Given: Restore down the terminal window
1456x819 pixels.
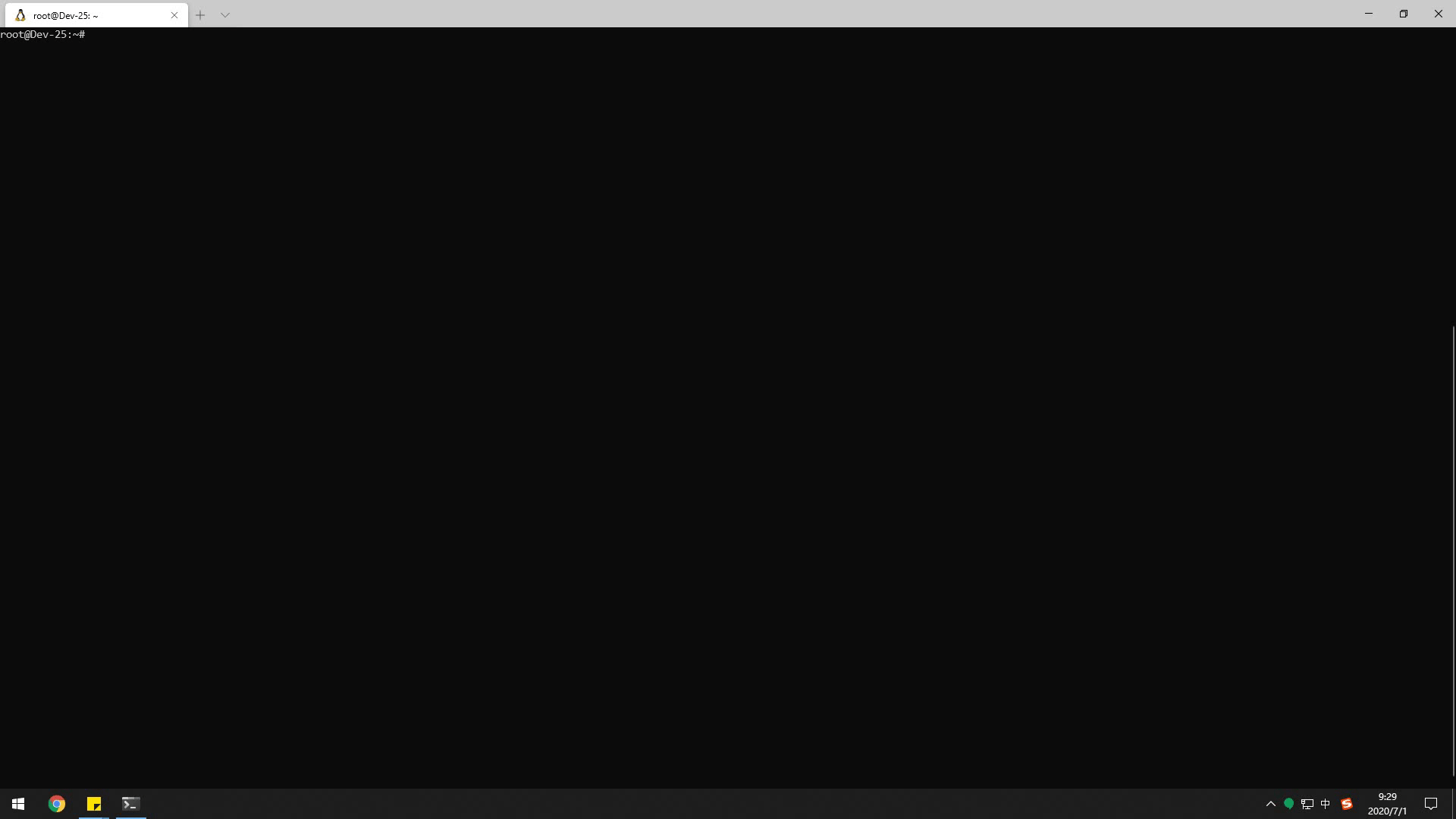Looking at the screenshot, I should 1404,14.
